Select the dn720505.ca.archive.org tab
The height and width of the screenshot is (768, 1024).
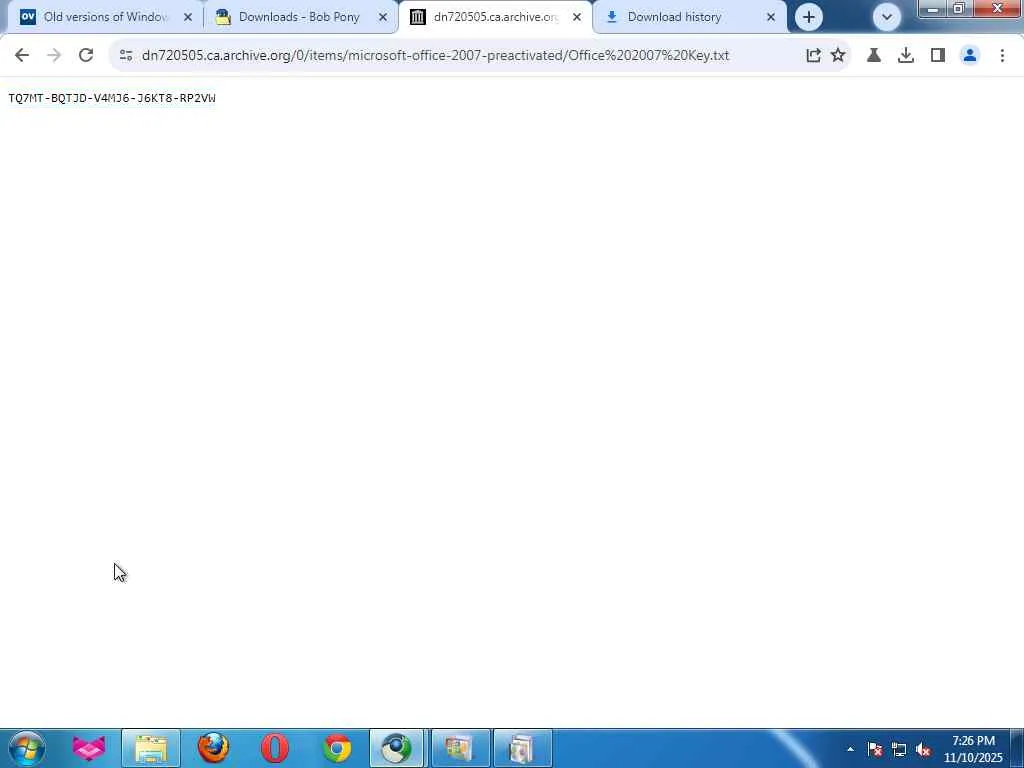[x=495, y=17]
